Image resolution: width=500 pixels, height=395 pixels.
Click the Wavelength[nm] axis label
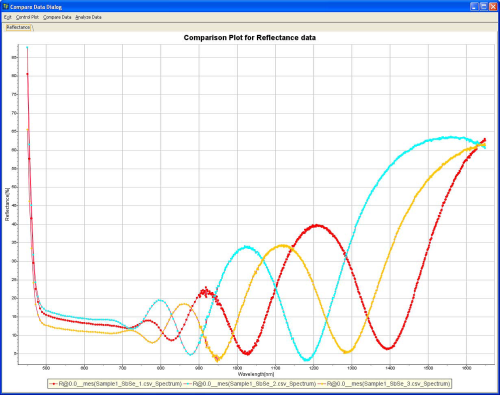pyautogui.click(x=256, y=374)
